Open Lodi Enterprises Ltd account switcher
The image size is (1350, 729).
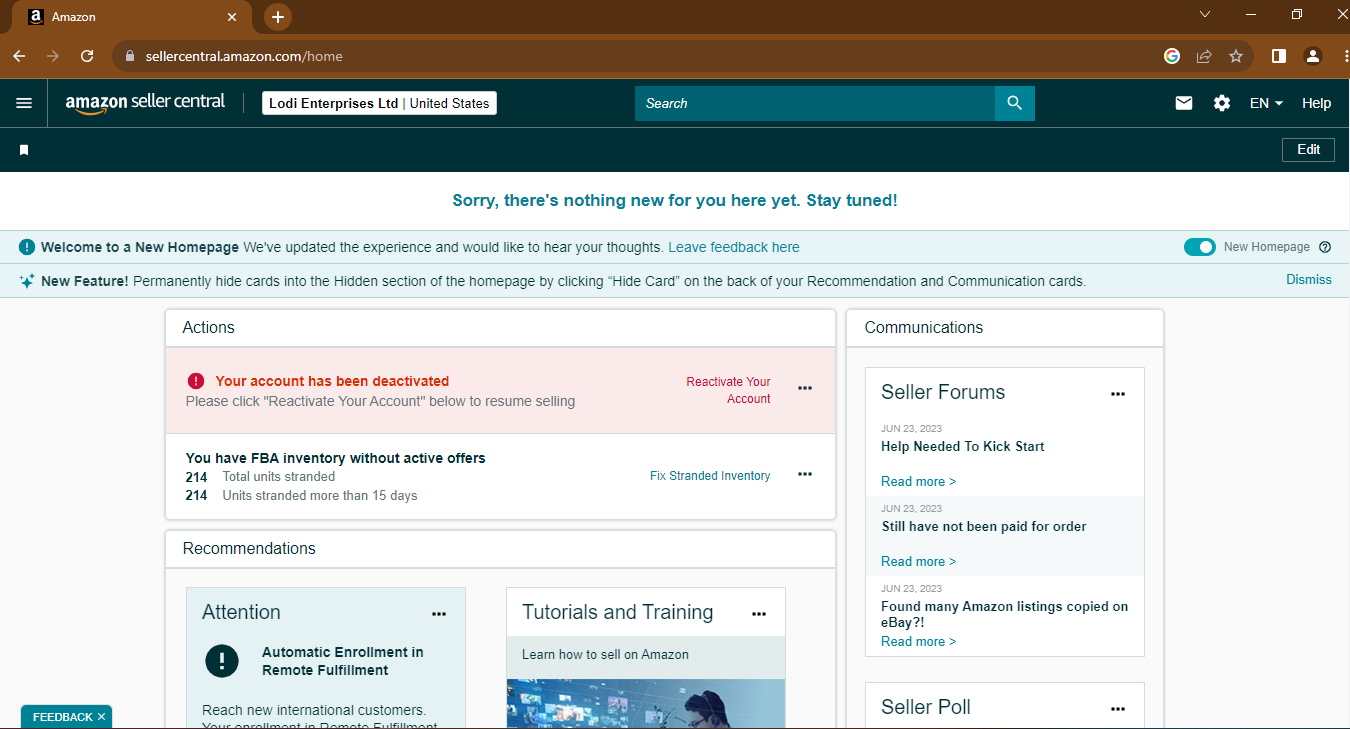pos(379,103)
